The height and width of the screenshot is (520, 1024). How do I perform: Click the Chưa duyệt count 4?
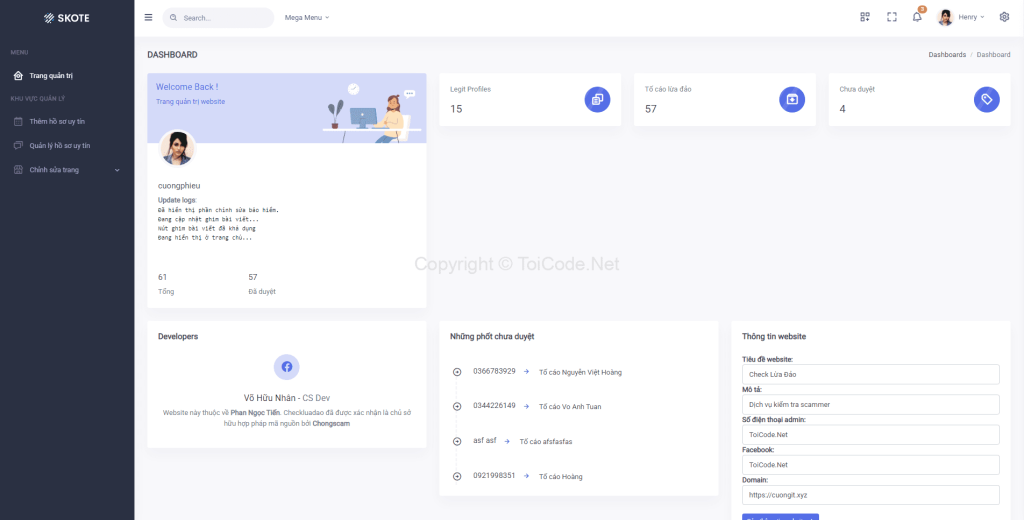pos(842,109)
